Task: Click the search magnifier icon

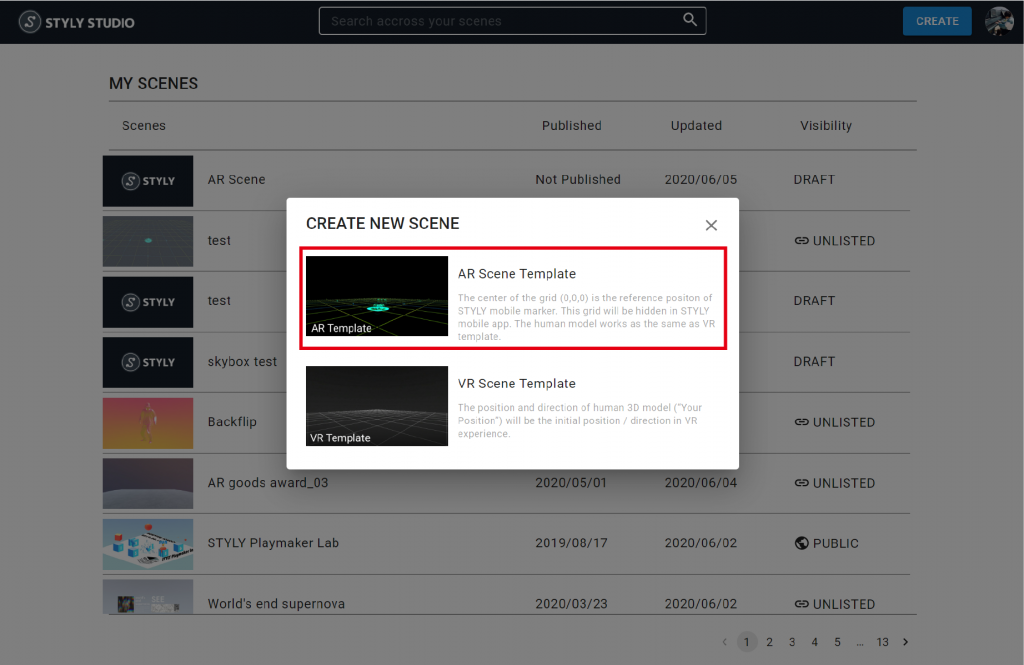Action: (690, 20)
